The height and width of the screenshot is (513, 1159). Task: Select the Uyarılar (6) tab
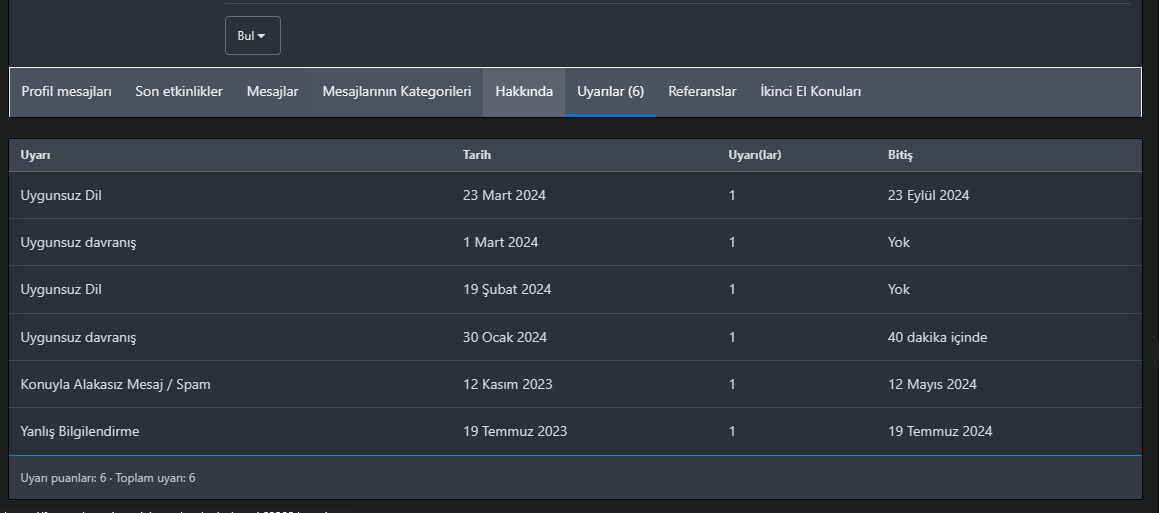point(610,92)
